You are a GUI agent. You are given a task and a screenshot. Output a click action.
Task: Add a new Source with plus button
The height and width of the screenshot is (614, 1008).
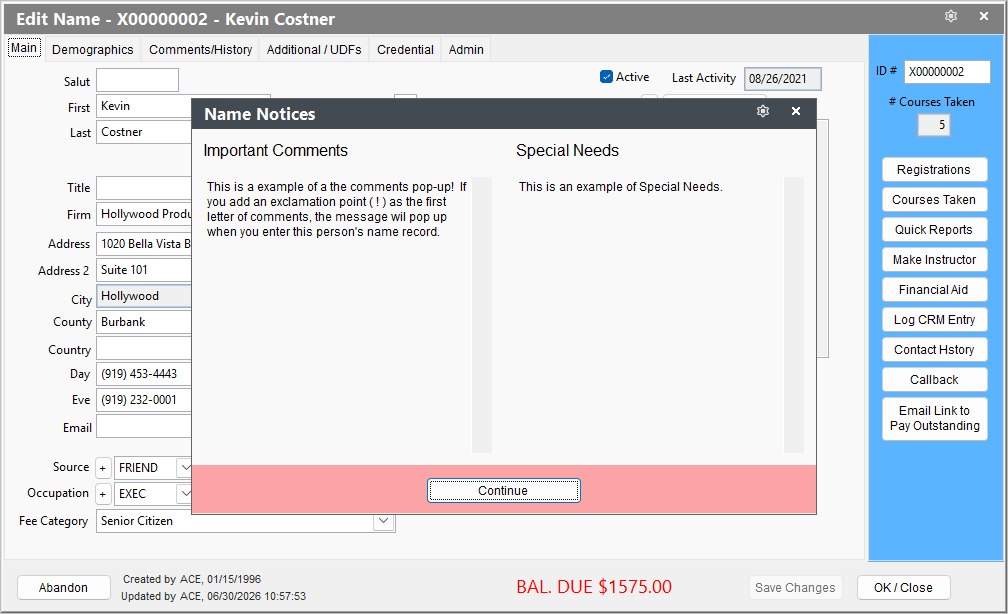click(103, 468)
